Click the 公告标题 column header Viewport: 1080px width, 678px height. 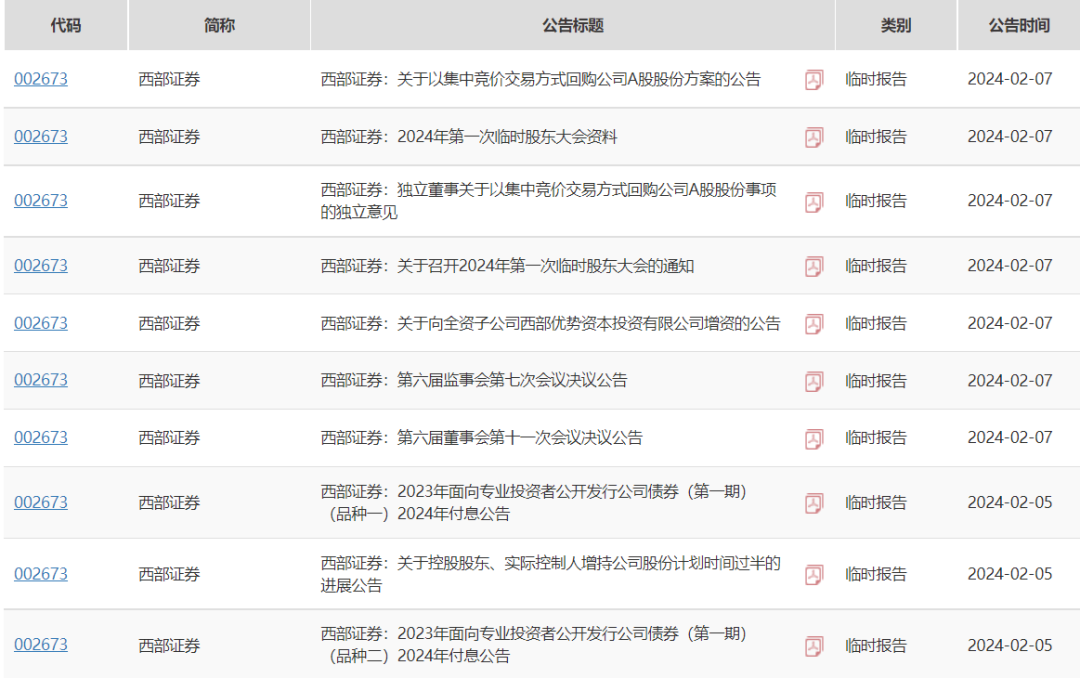tap(573, 26)
